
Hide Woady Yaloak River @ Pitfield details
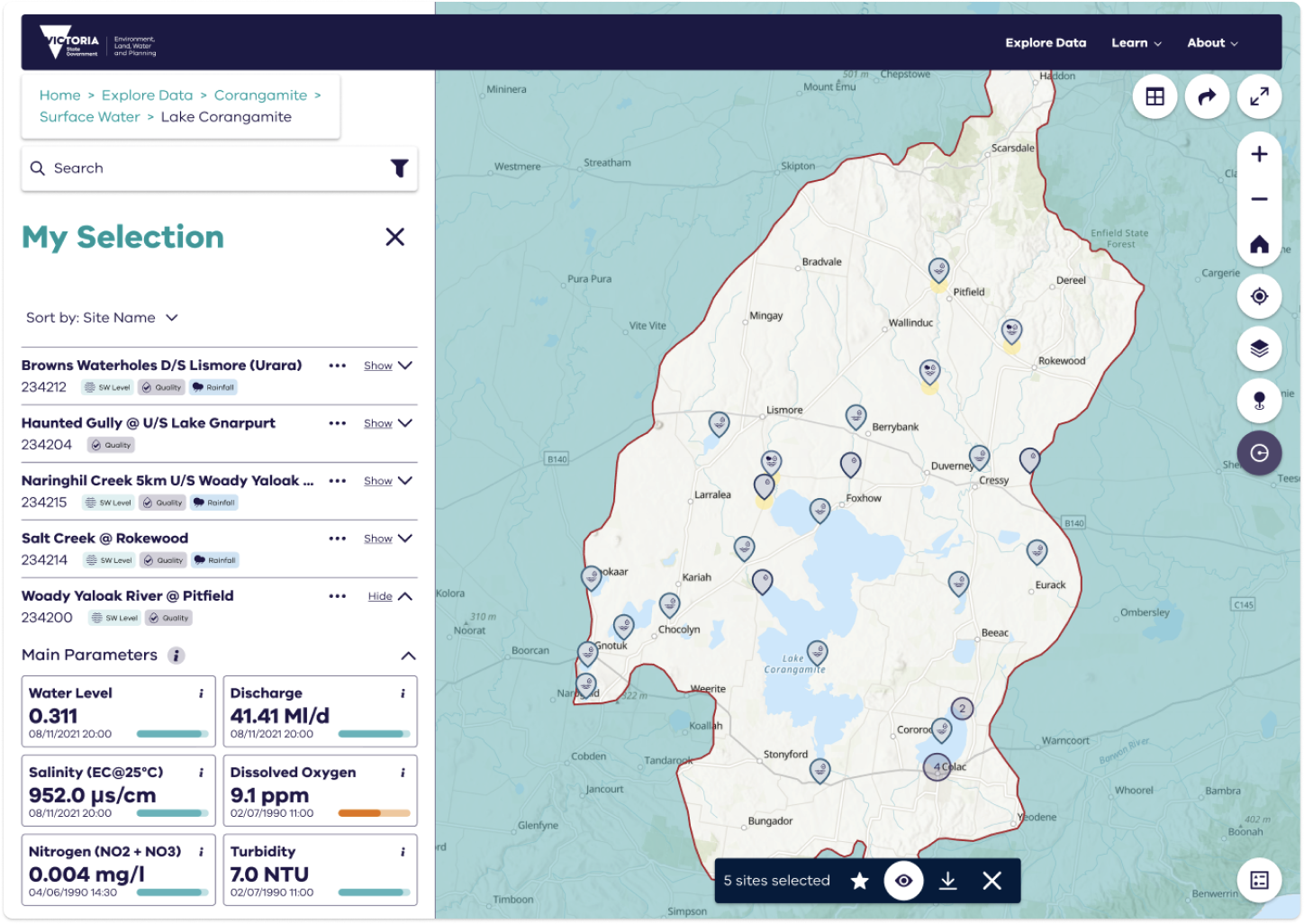pos(389,596)
